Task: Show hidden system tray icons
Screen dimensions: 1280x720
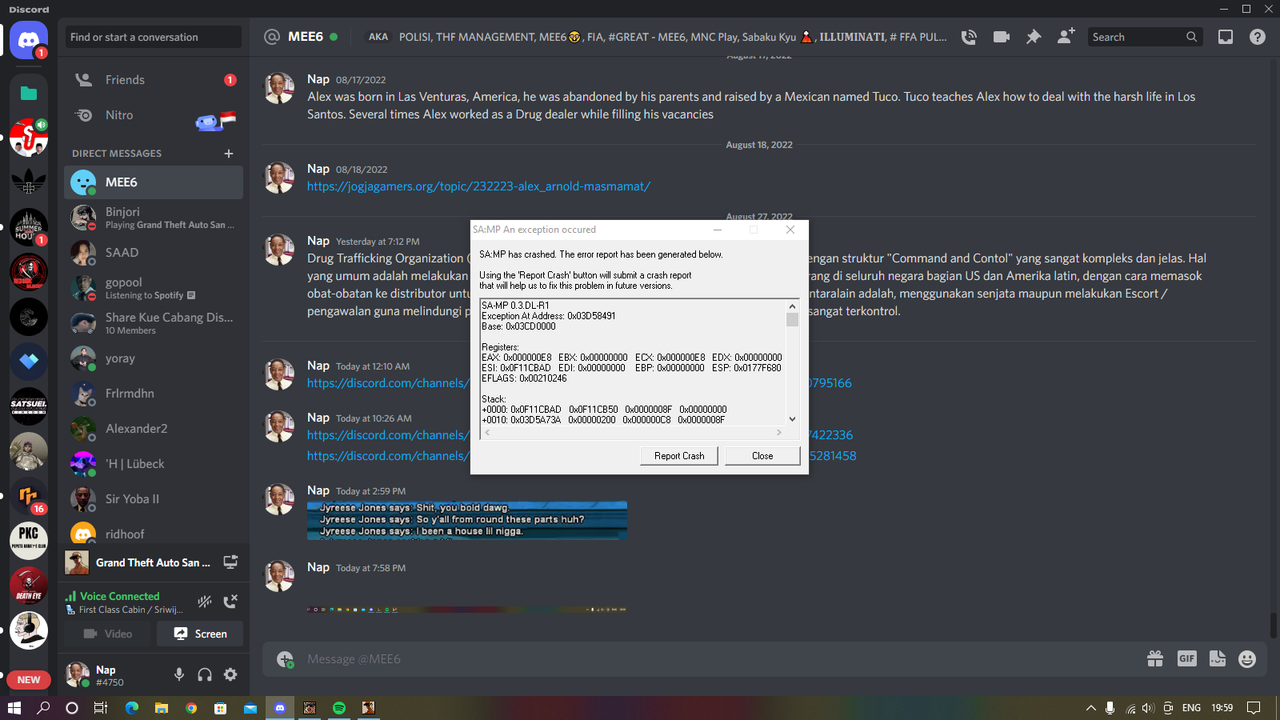Action: point(1093,708)
